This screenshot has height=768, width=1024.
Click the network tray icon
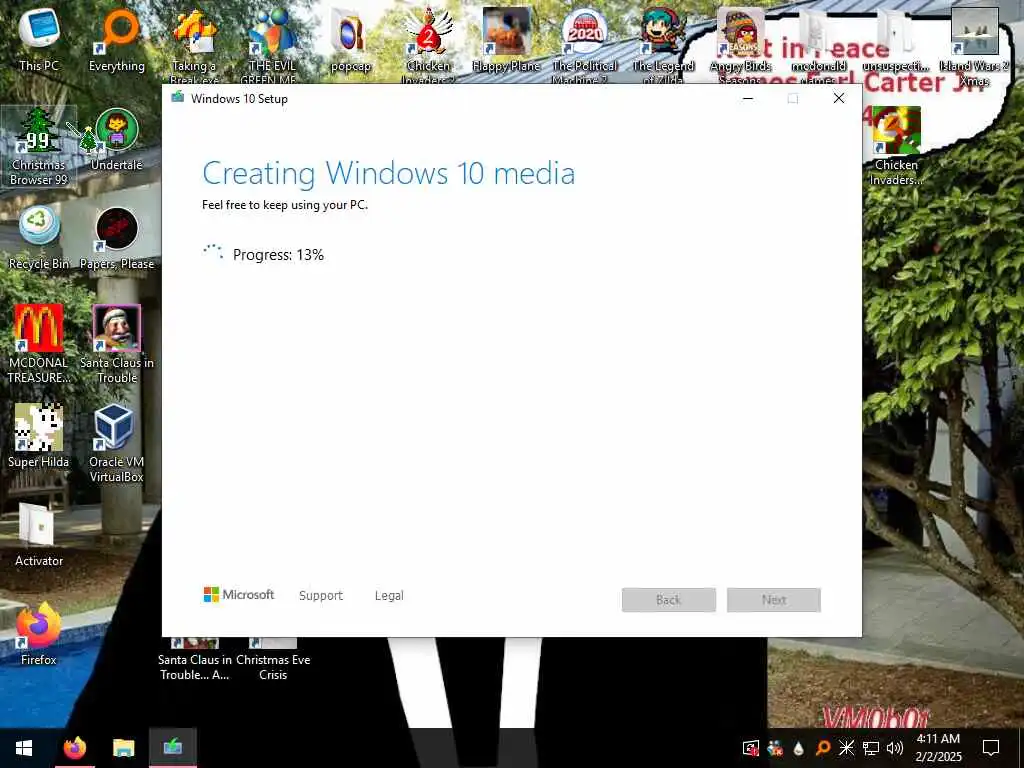click(x=871, y=748)
